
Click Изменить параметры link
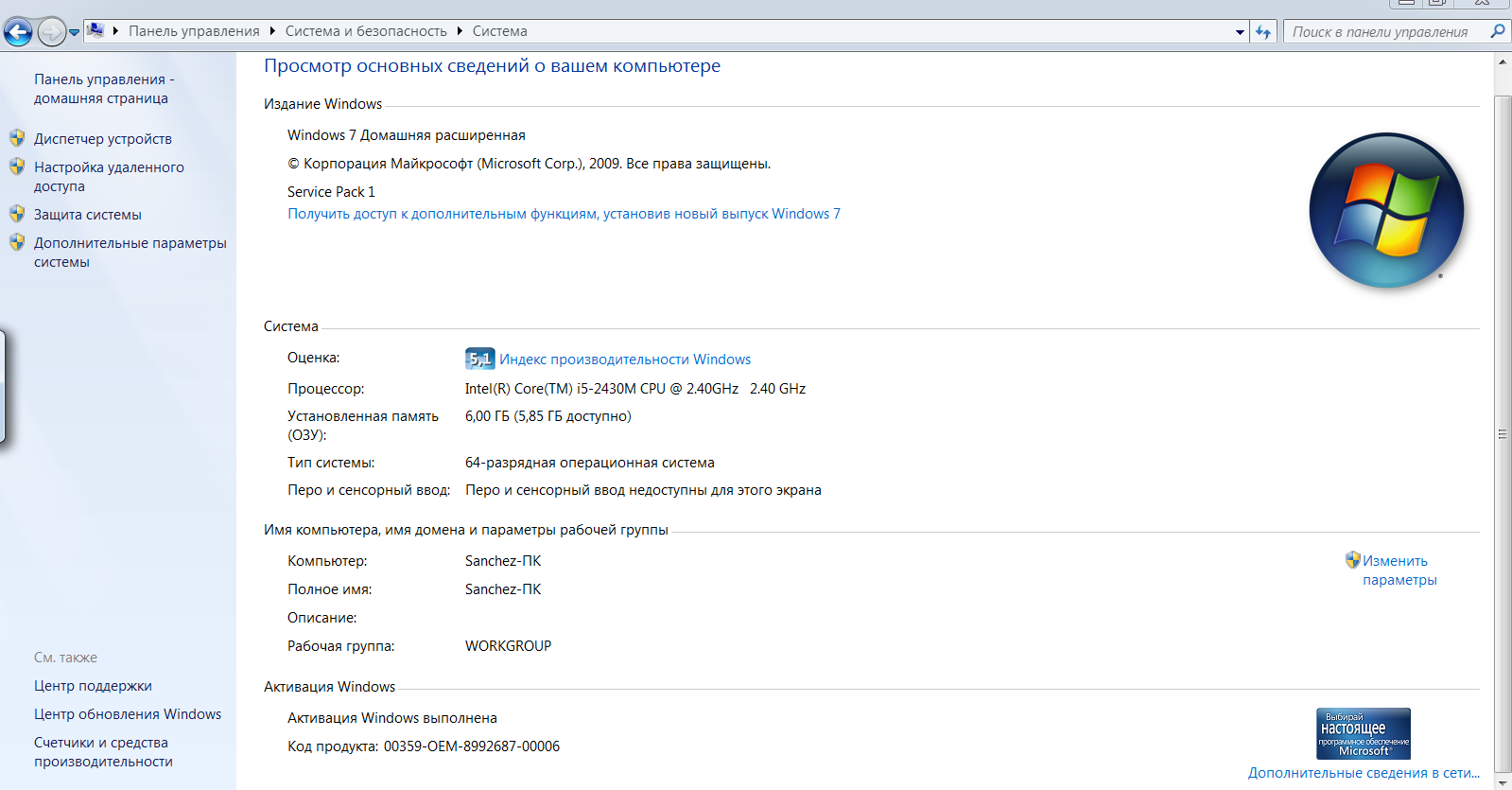click(1399, 571)
